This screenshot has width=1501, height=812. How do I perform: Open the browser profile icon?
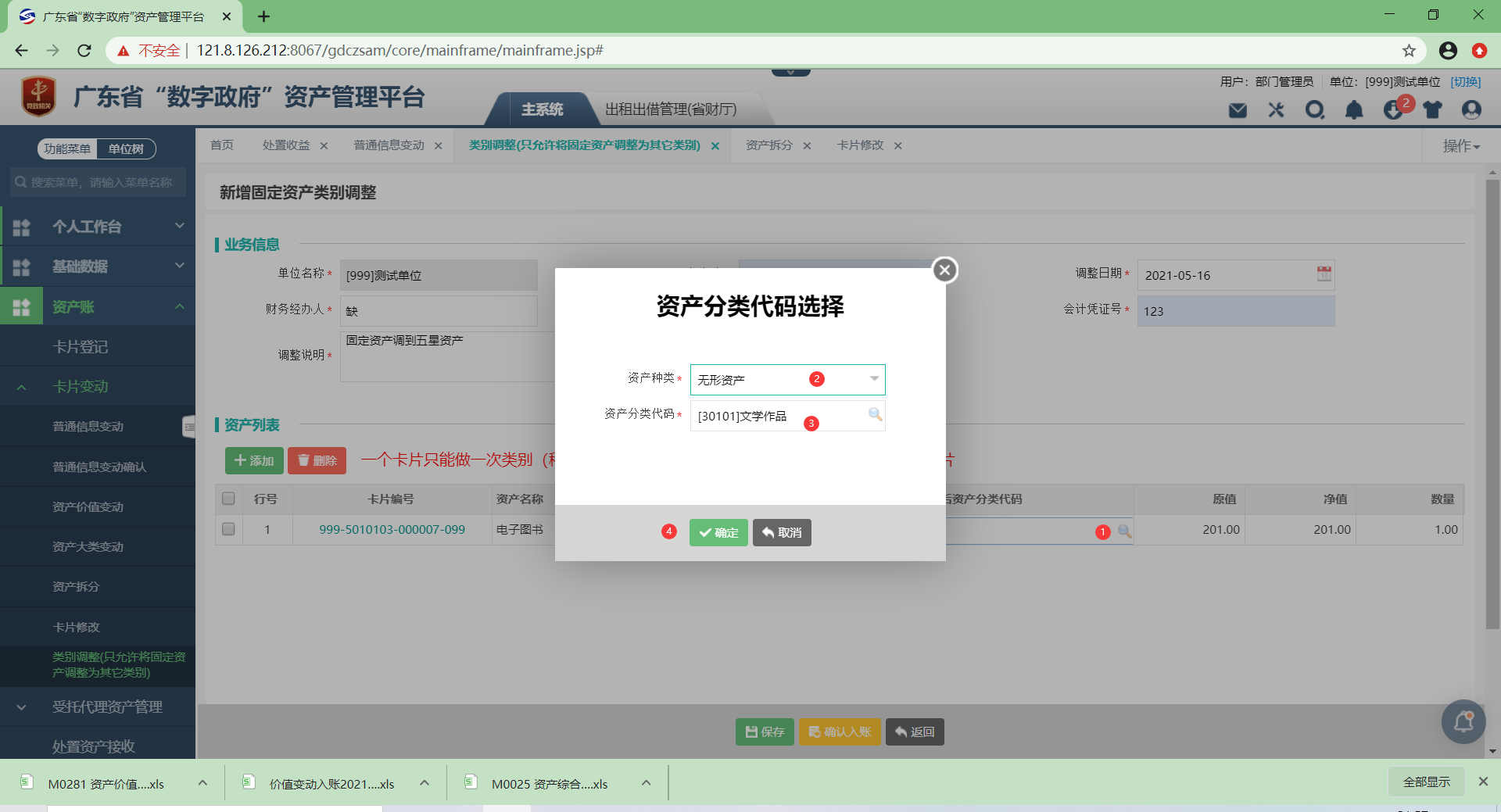[1448, 51]
